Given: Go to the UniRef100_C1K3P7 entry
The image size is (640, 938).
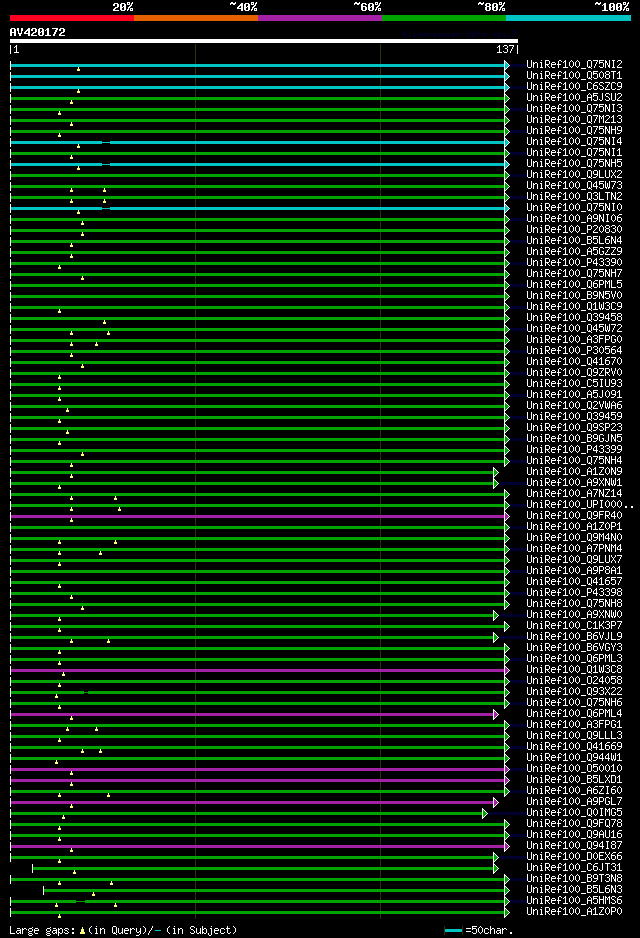Looking at the screenshot, I should [574, 625].
